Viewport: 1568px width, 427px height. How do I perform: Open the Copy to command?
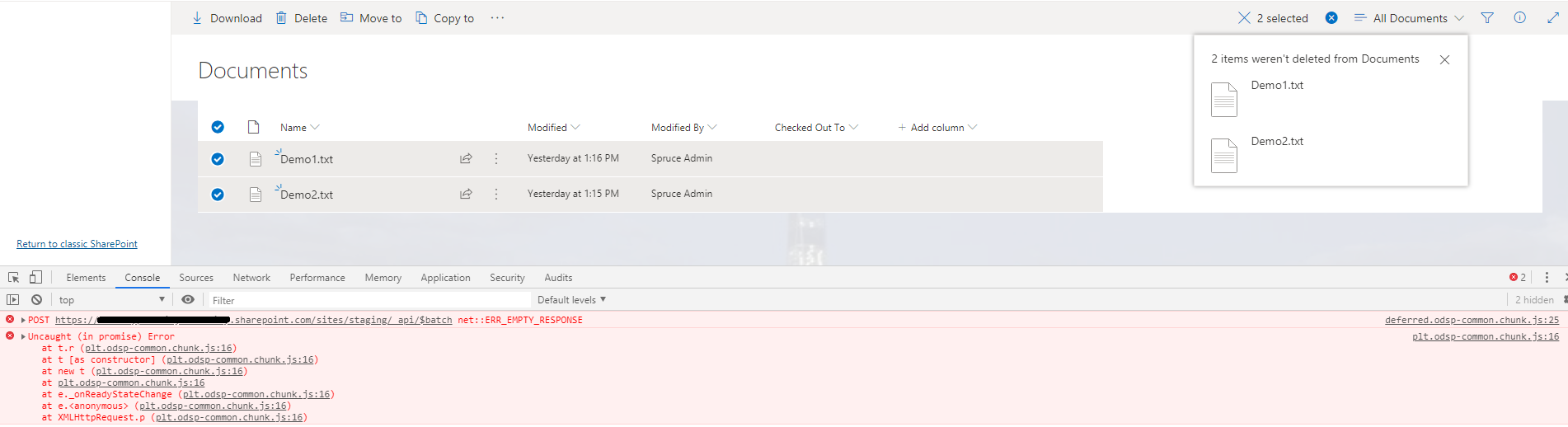tap(444, 18)
